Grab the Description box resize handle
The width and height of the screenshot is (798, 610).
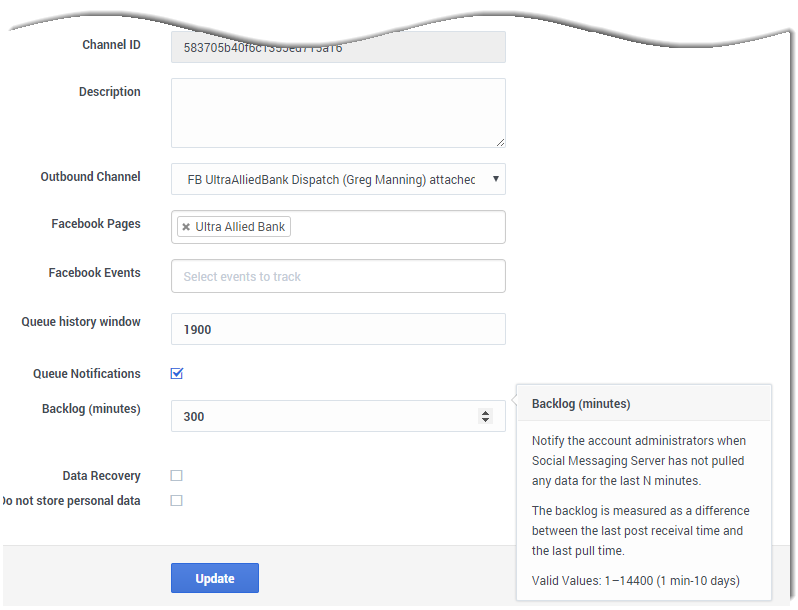coord(499,142)
